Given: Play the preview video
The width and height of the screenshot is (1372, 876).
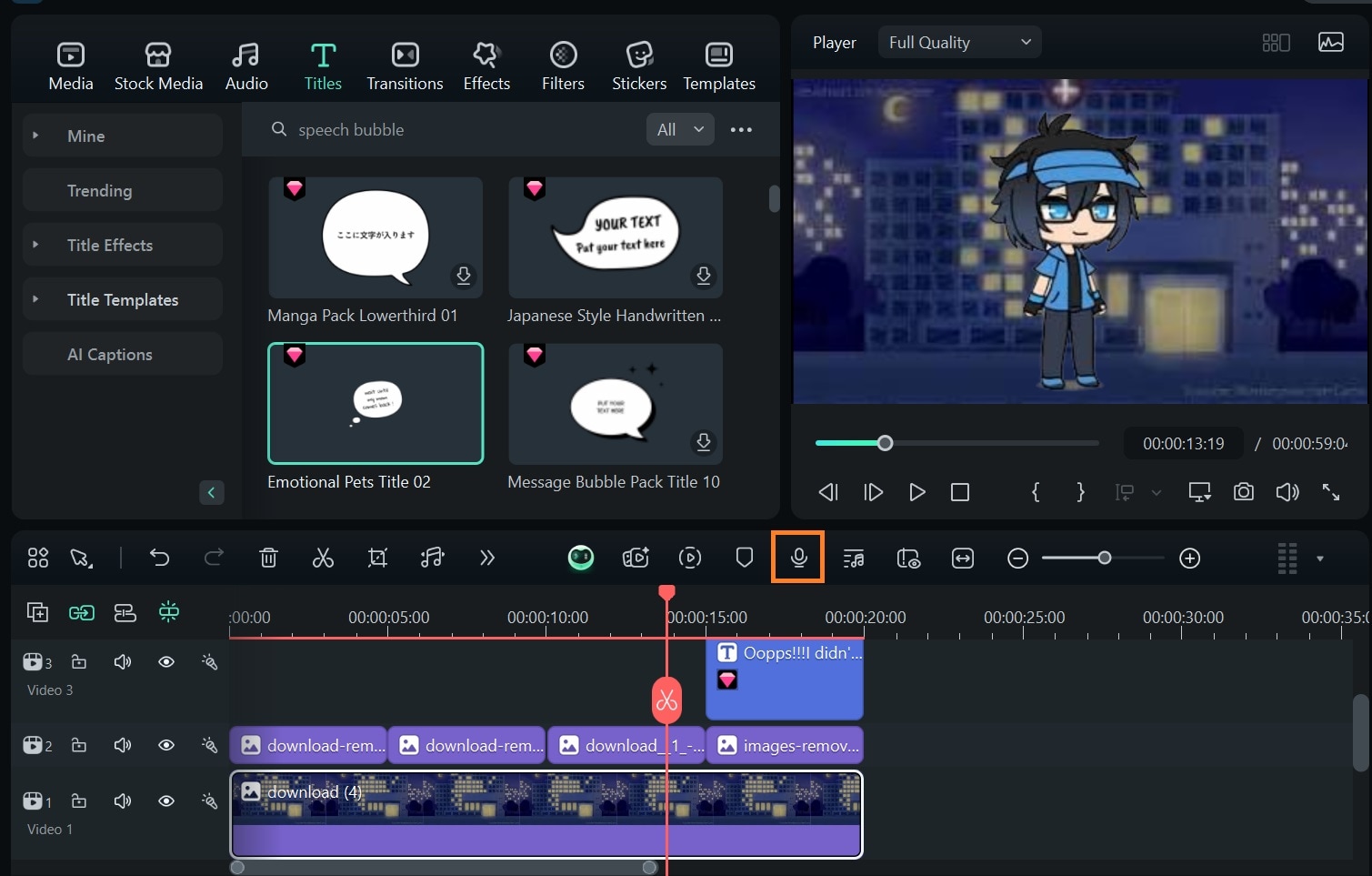Looking at the screenshot, I should pos(917,492).
